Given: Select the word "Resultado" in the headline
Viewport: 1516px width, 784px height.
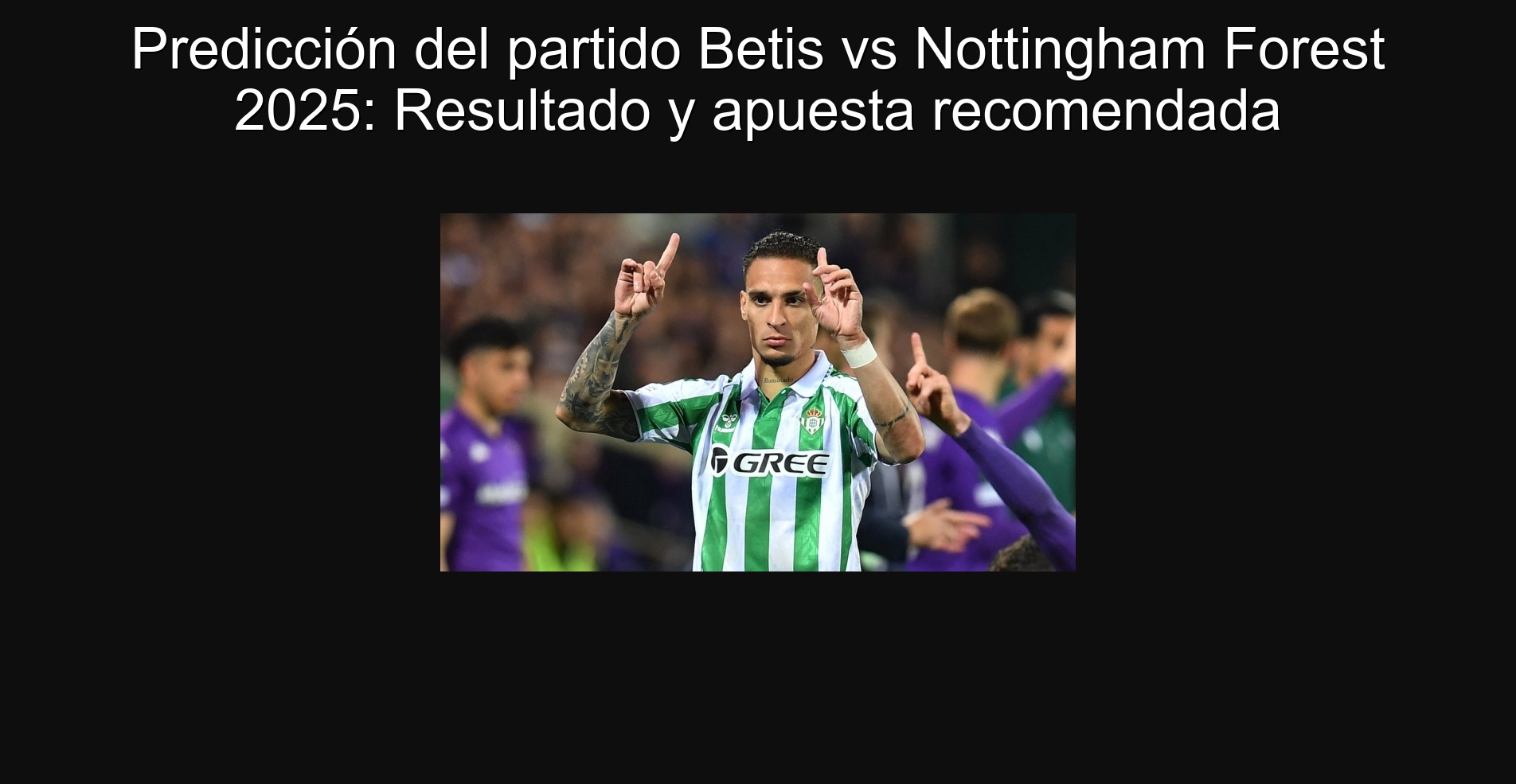Looking at the screenshot, I should click(523, 111).
